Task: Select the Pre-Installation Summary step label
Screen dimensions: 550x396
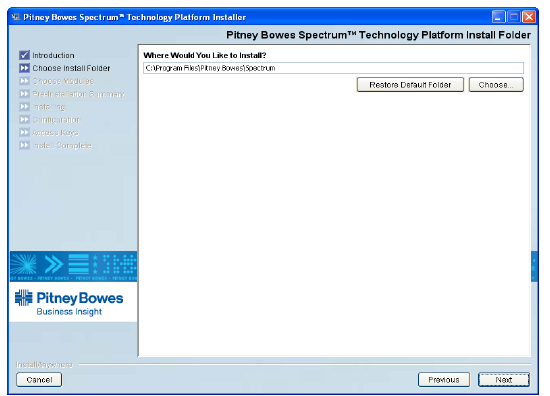Action: [79, 94]
